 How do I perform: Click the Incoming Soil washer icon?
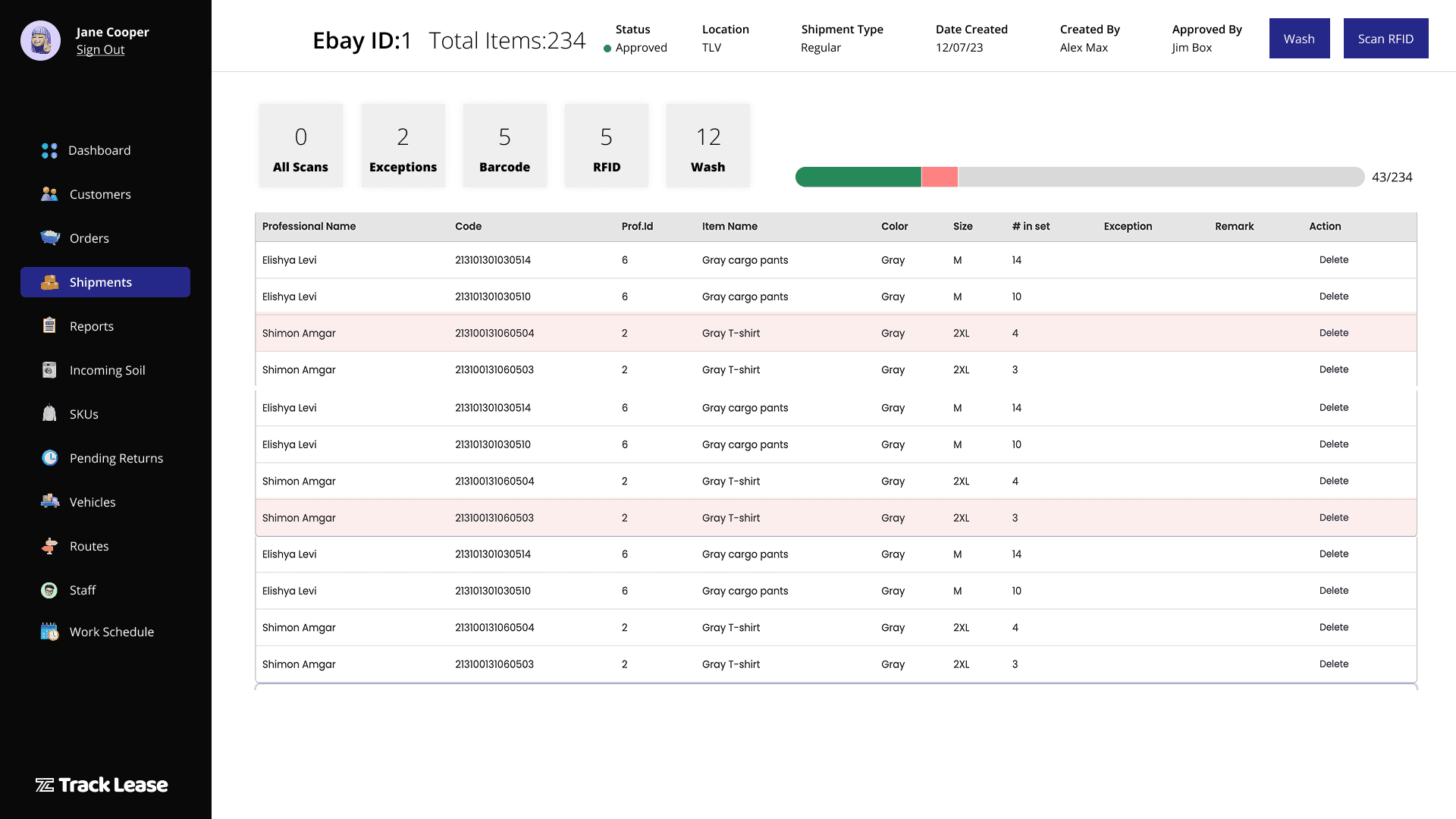point(49,370)
